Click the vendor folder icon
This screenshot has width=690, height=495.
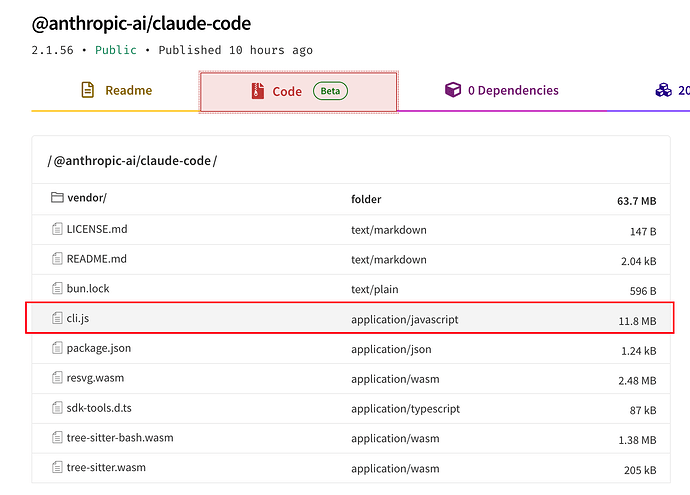pyautogui.click(x=57, y=197)
